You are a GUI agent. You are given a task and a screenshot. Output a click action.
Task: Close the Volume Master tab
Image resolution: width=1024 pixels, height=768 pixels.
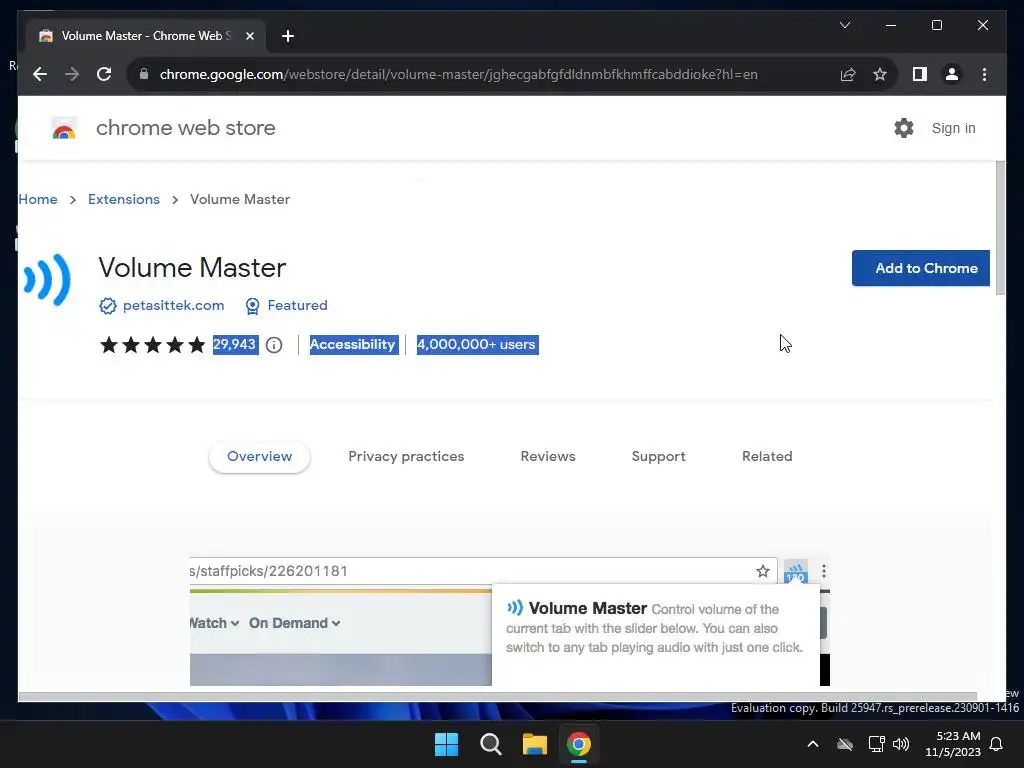(x=249, y=36)
